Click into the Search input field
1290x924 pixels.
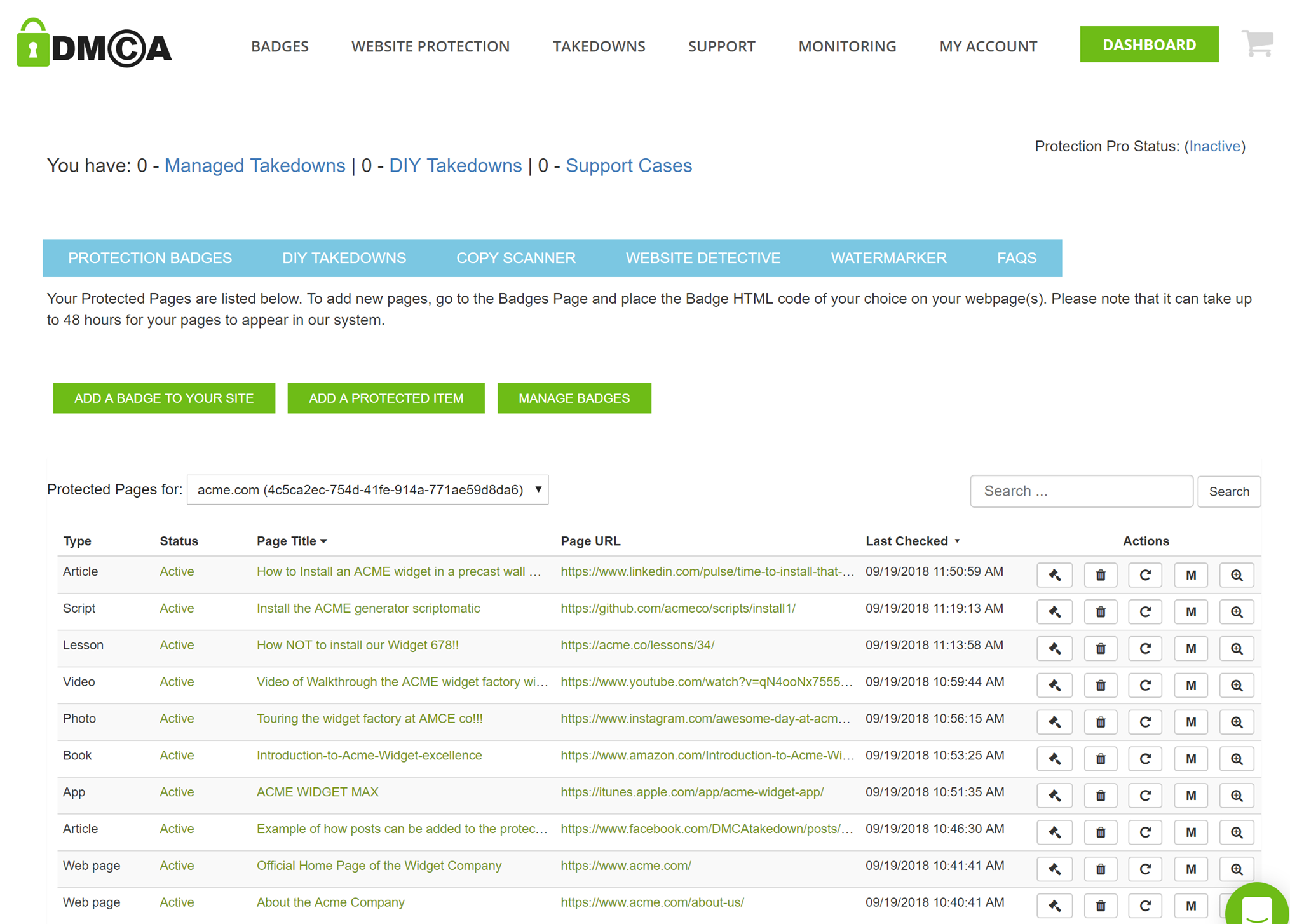coord(1080,491)
